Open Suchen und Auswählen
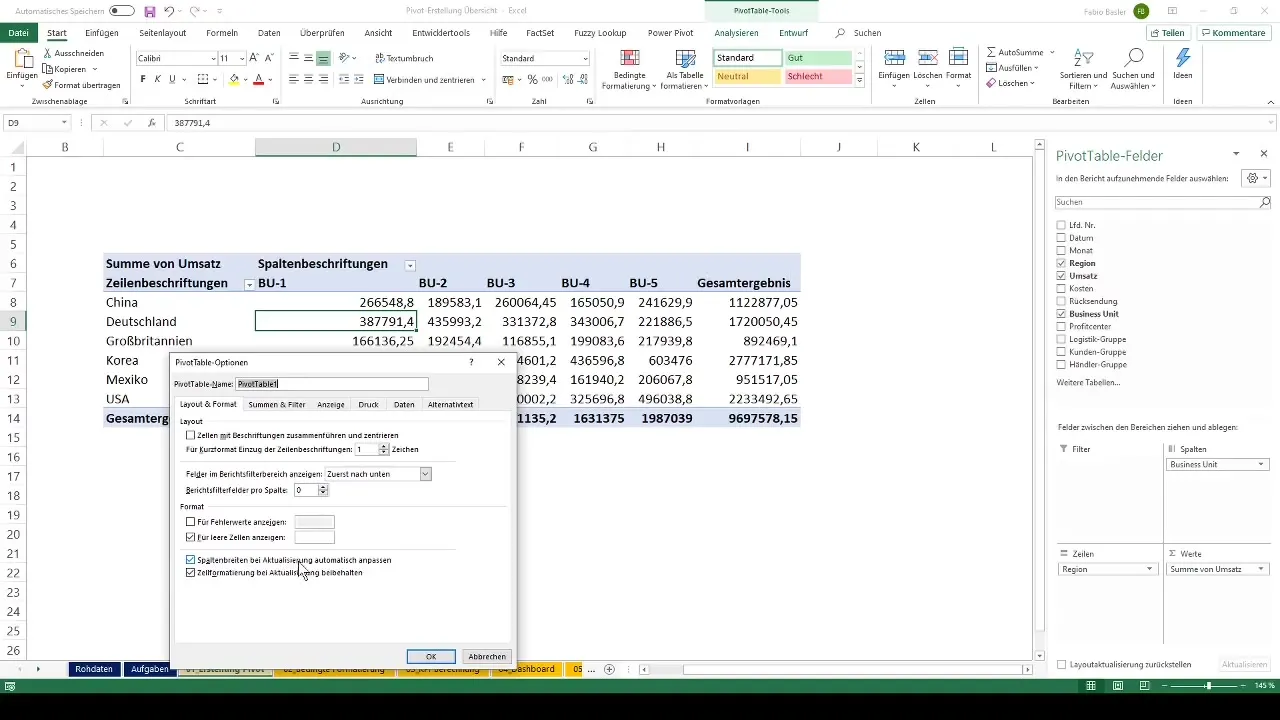This screenshot has height=720, width=1280. [x=1133, y=68]
